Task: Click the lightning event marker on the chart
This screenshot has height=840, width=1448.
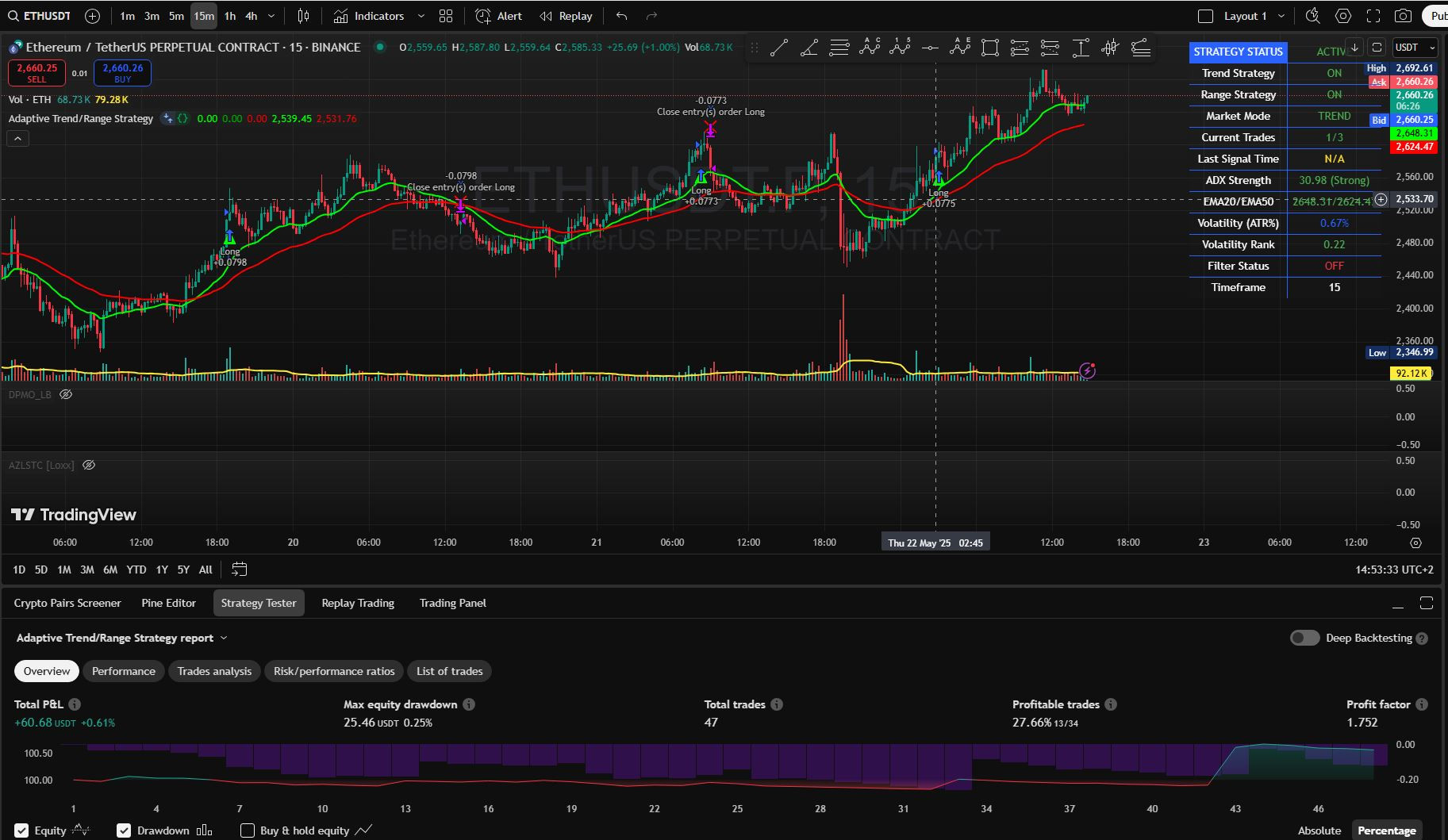Action: pos(1087,370)
